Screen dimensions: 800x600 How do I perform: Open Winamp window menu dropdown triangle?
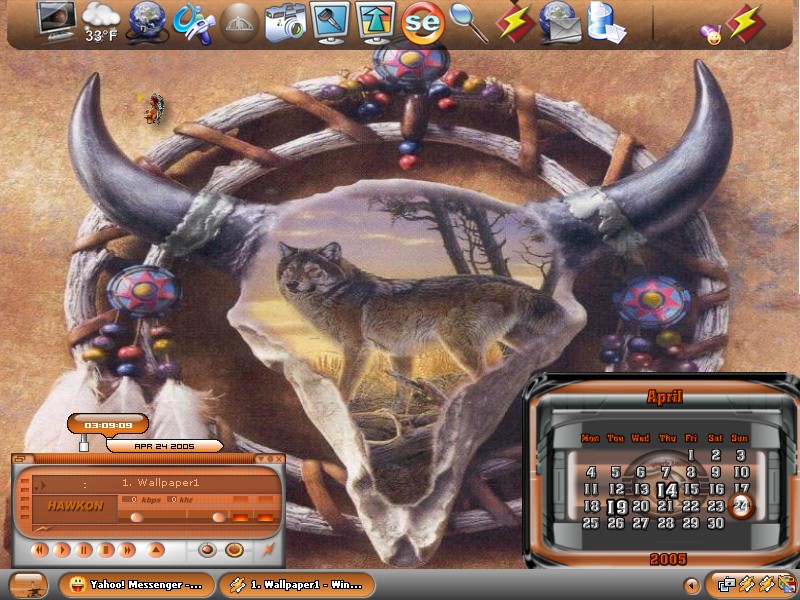260,459
